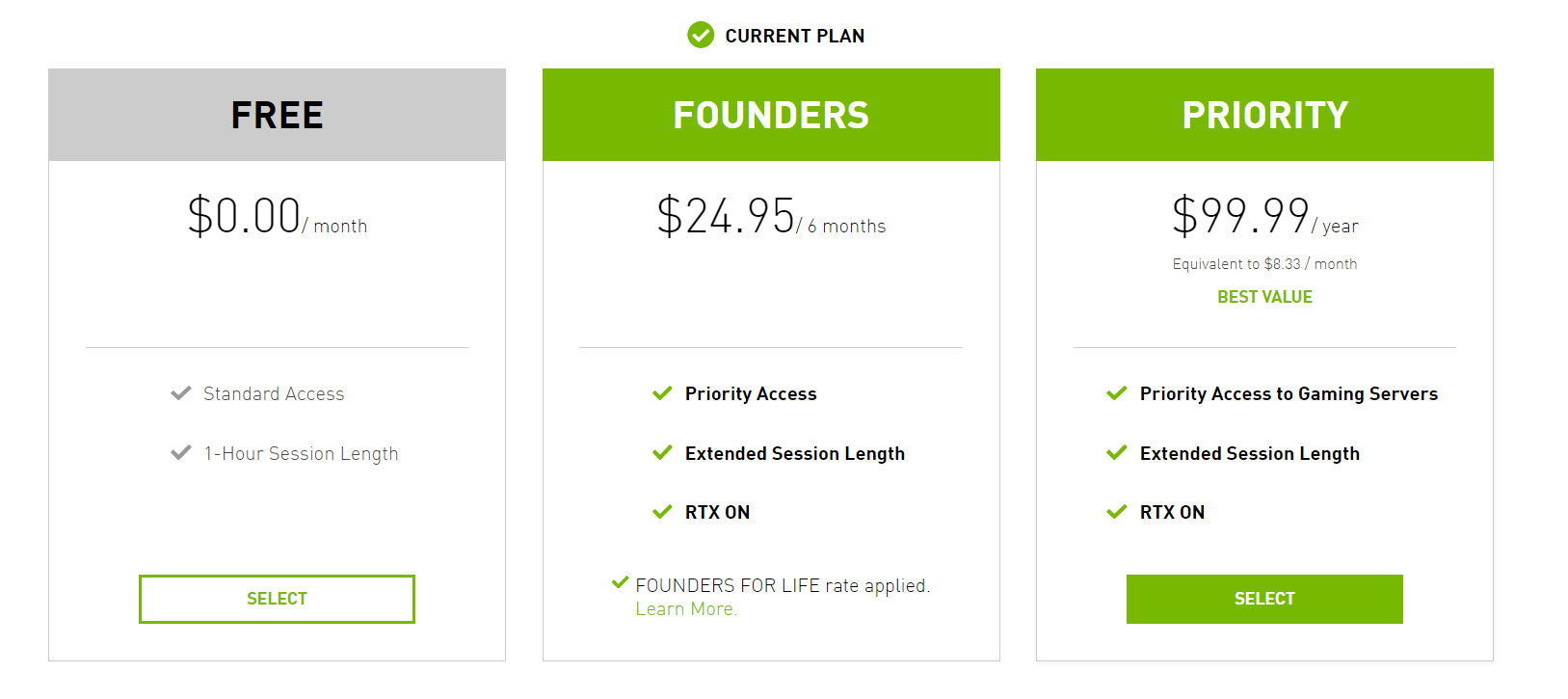This screenshot has height=699, width=1568.
Task: Click the Founders RTX ON checkmark
Action: [x=662, y=512]
